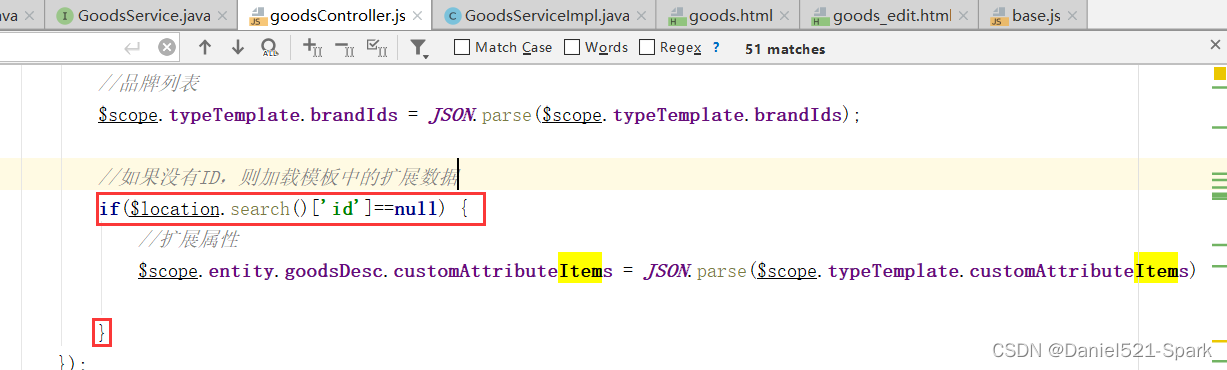The image size is (1227, 370).
Task: Click the green stripe marks in the error gutter
Action: 1219,186
